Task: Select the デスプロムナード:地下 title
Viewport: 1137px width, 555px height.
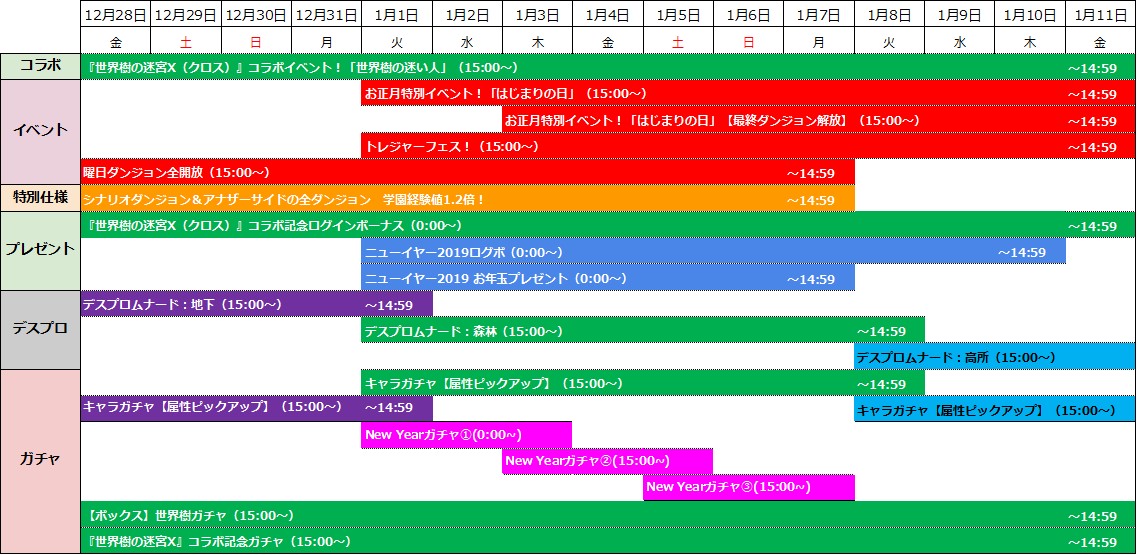Action: point(182,305)
